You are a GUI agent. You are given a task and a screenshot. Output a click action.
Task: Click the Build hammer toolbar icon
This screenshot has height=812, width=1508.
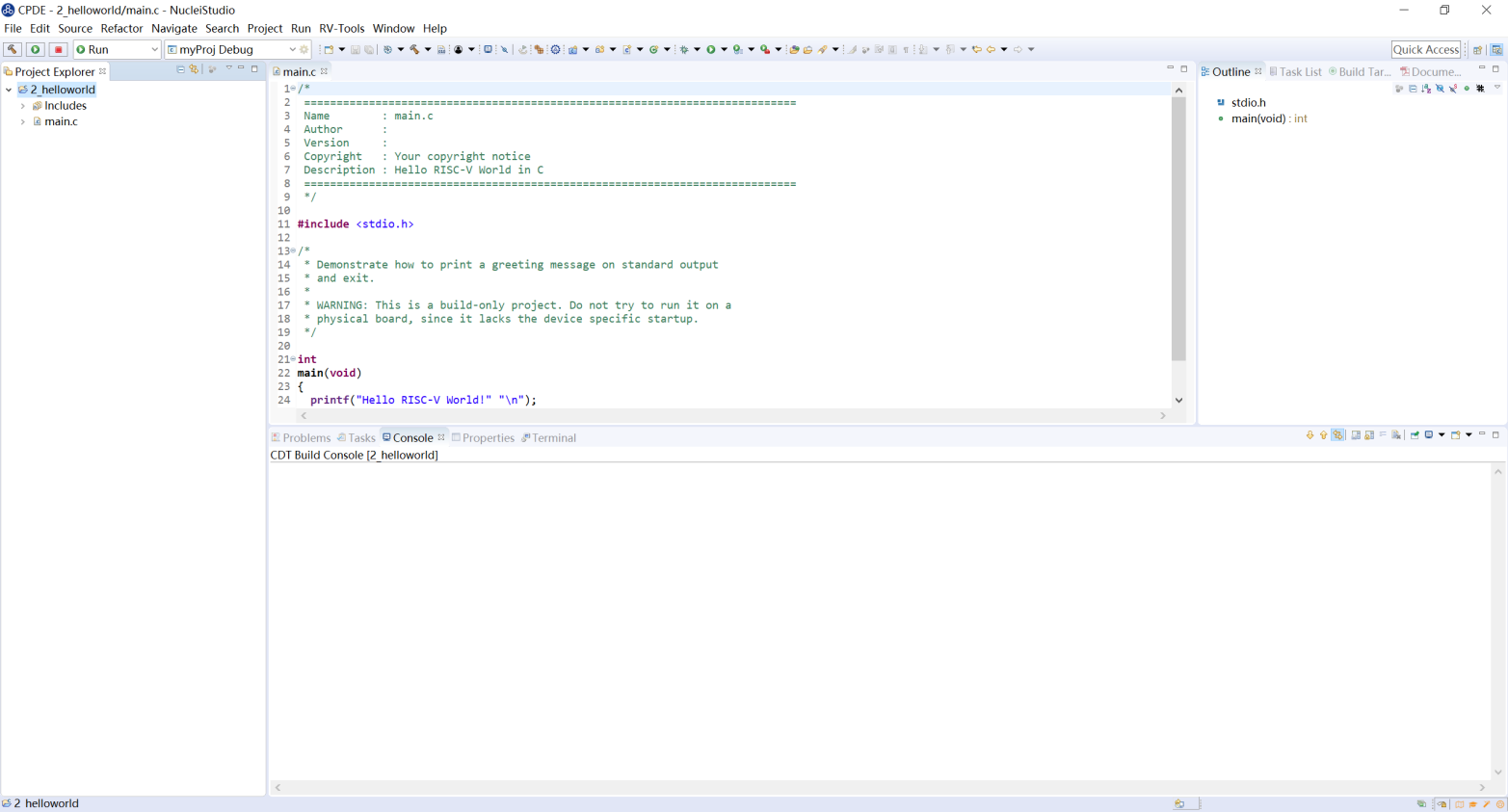click(x=414, y=49)
